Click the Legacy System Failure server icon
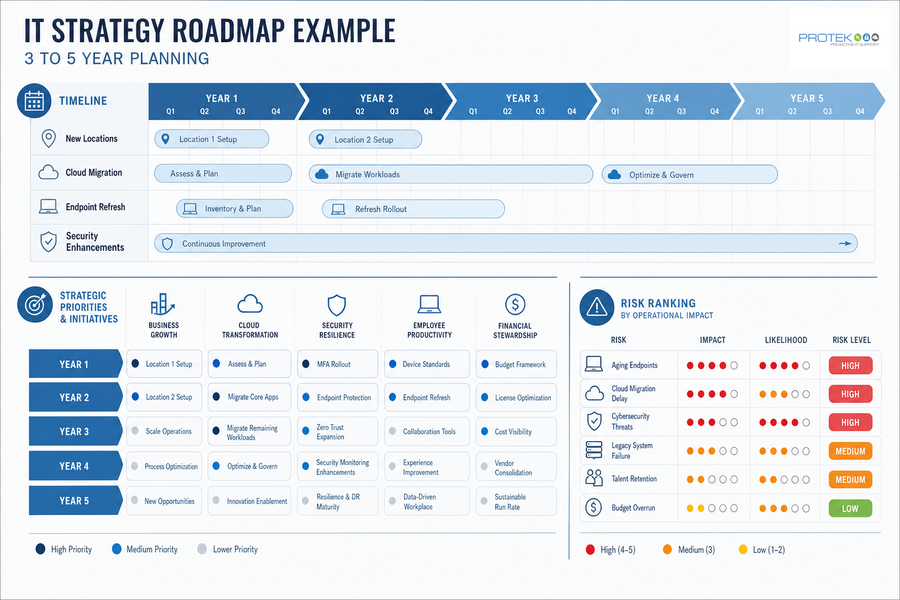This screenshot has width=900, height=600. point(594,450)
